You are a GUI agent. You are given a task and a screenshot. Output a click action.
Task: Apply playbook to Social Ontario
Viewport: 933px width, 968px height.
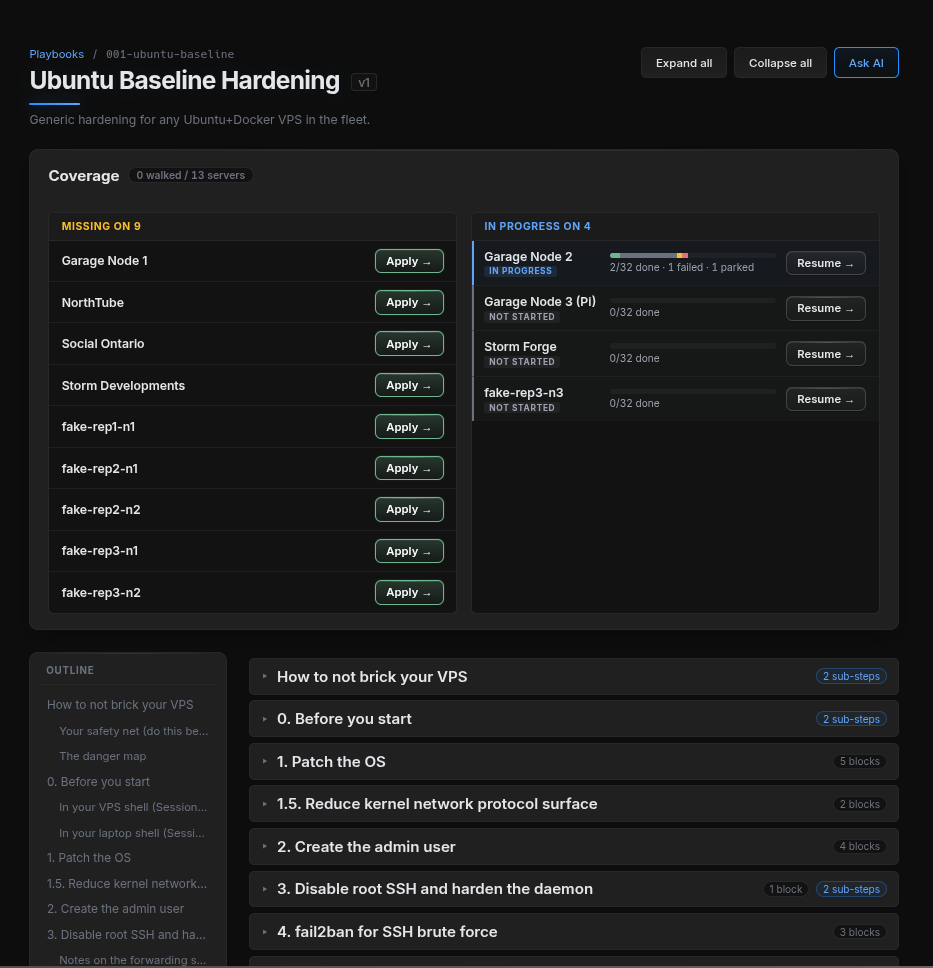pos(409,344)
